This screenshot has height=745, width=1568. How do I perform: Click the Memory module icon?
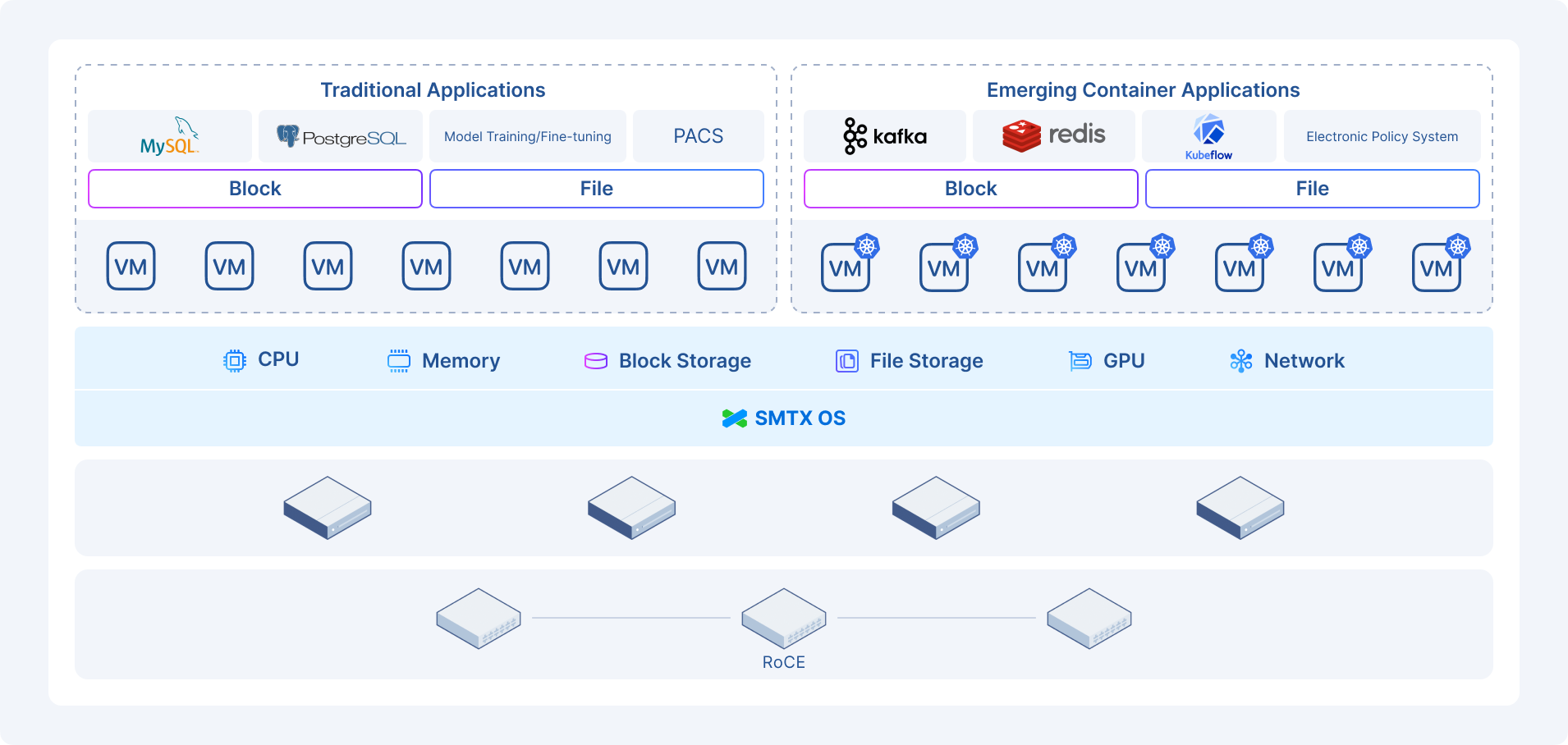pyautogui.click(x=399, y=361)
